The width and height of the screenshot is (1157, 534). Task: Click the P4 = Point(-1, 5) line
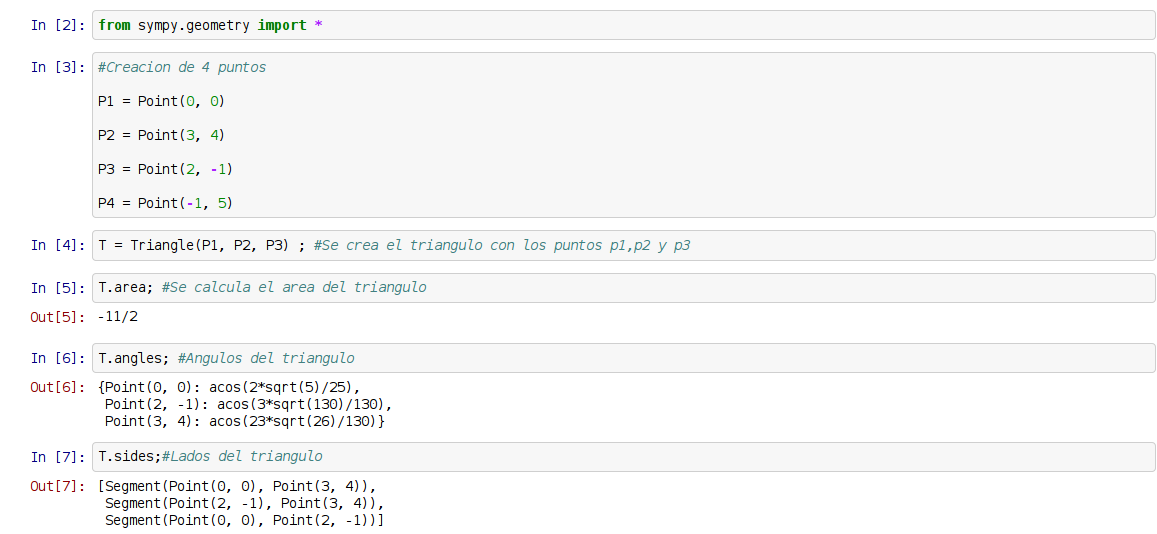(165, 203)
